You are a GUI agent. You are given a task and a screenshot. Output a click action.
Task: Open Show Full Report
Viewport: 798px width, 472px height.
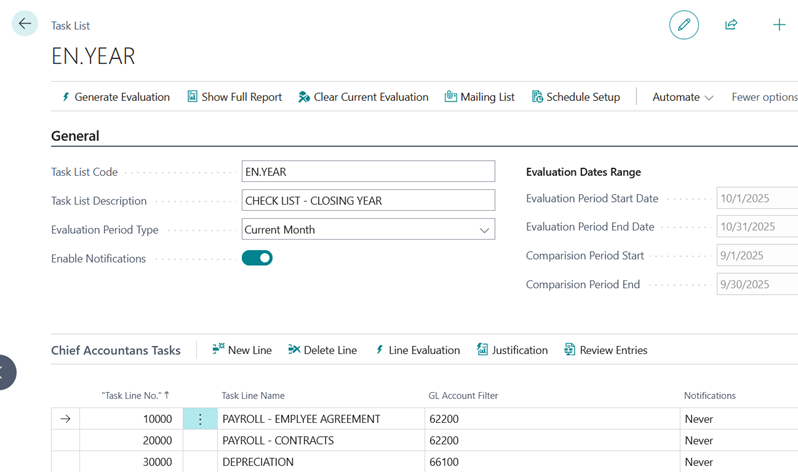coord(234,97)
